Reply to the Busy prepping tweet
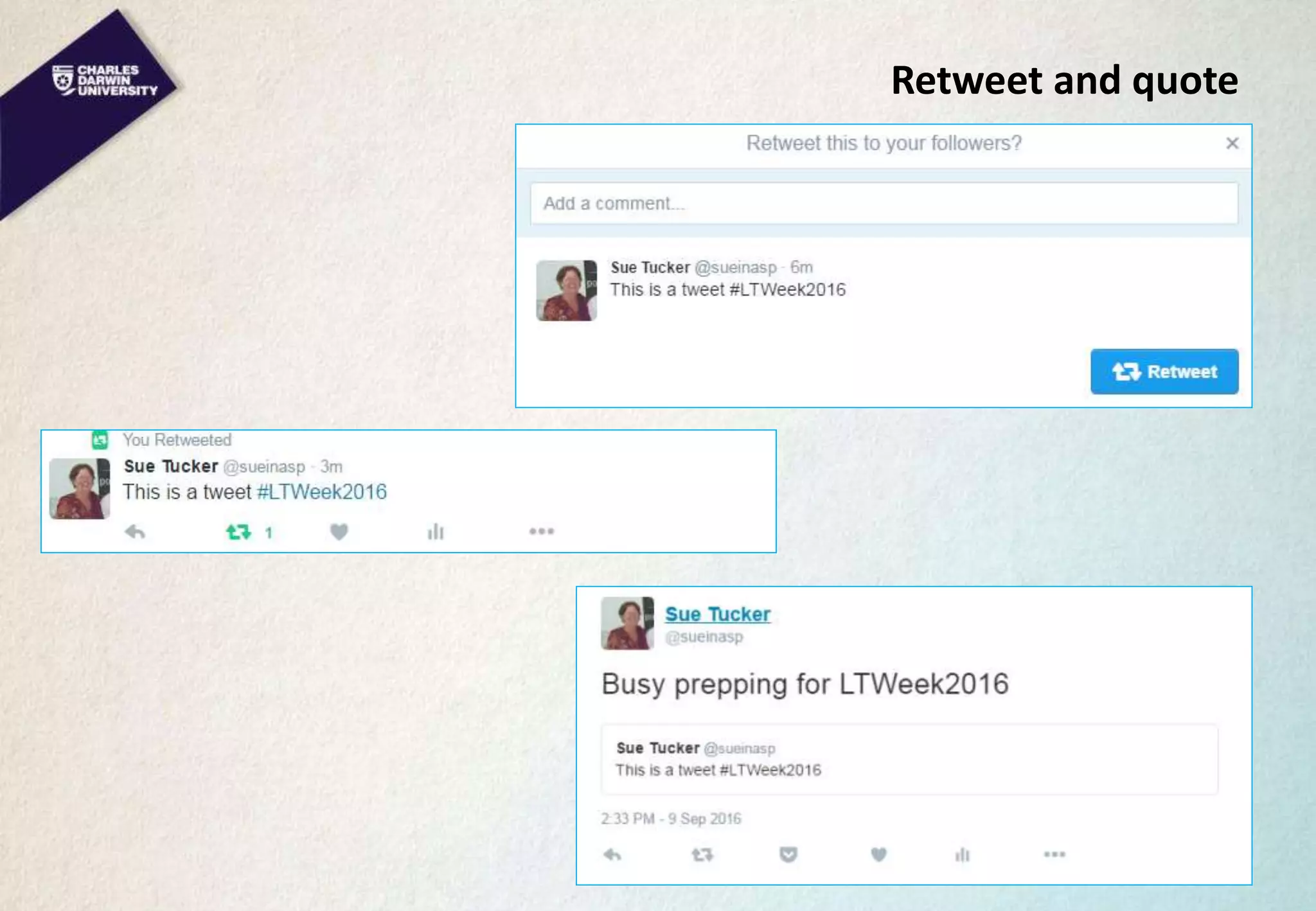Viewport: 1316px width, 911px height. [x=612, y=855]
